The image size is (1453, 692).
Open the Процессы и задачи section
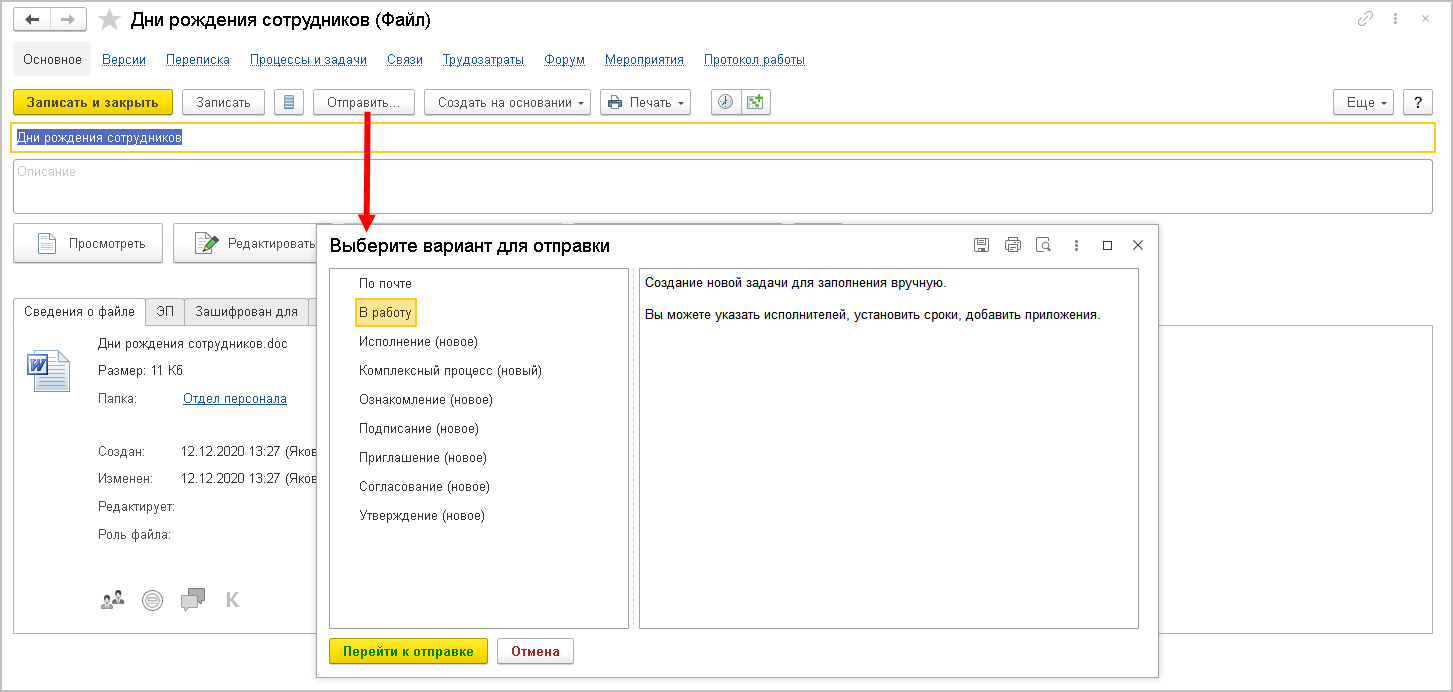(x=308, y=60)
